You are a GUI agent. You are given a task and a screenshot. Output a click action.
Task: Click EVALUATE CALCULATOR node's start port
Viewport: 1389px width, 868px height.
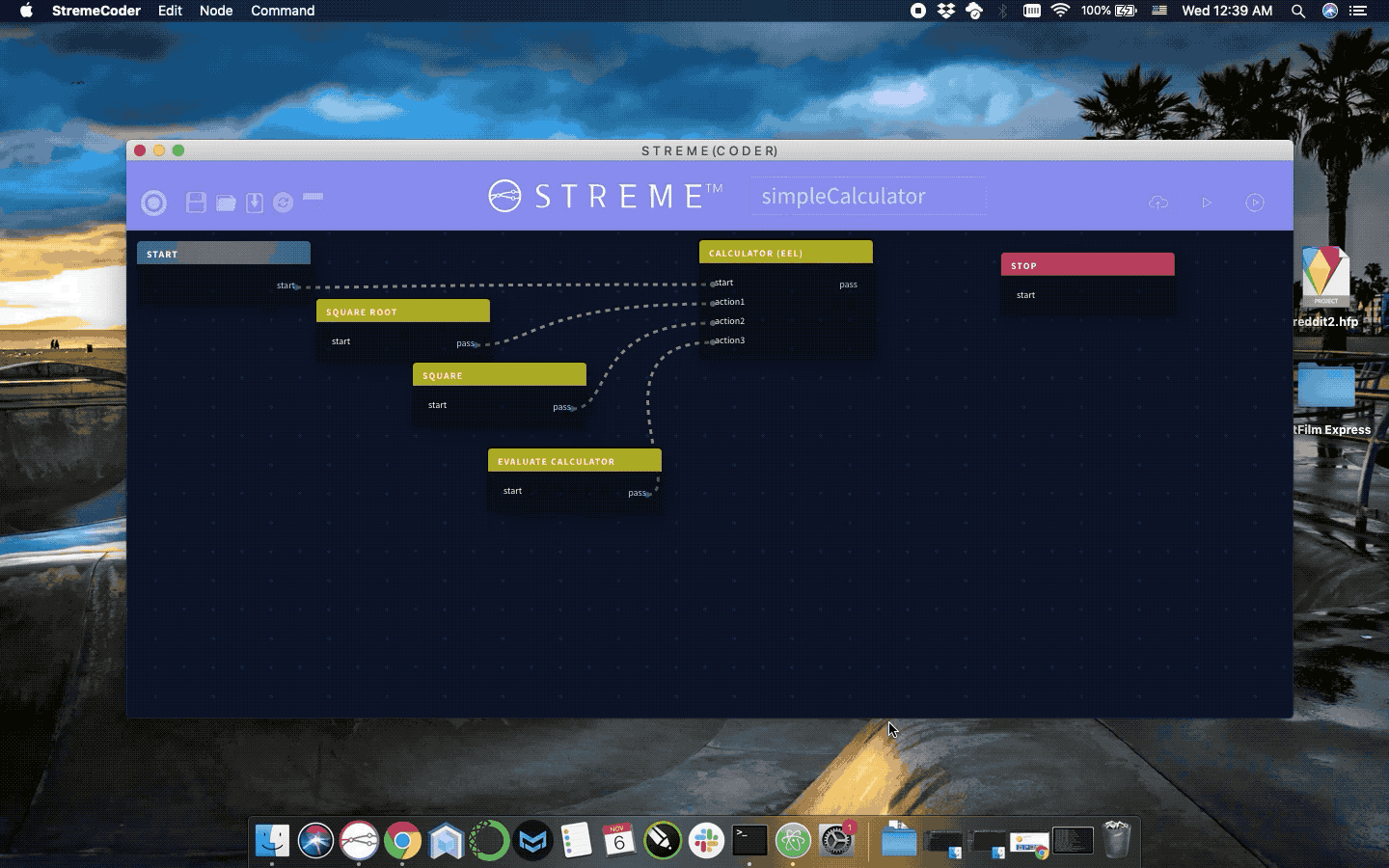512,491
